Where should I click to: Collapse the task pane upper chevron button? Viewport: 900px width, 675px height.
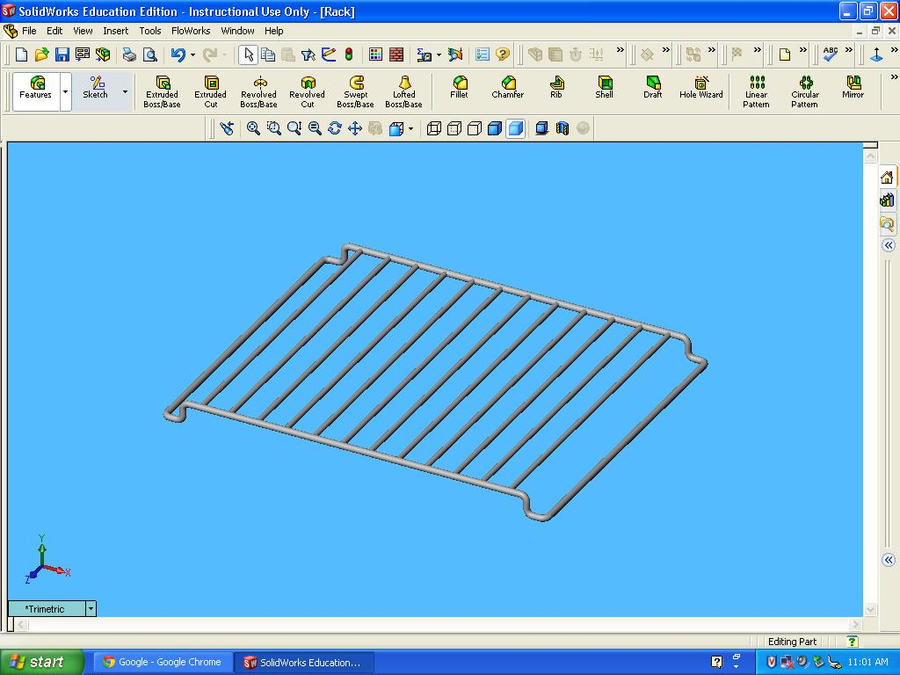(889, 246)
